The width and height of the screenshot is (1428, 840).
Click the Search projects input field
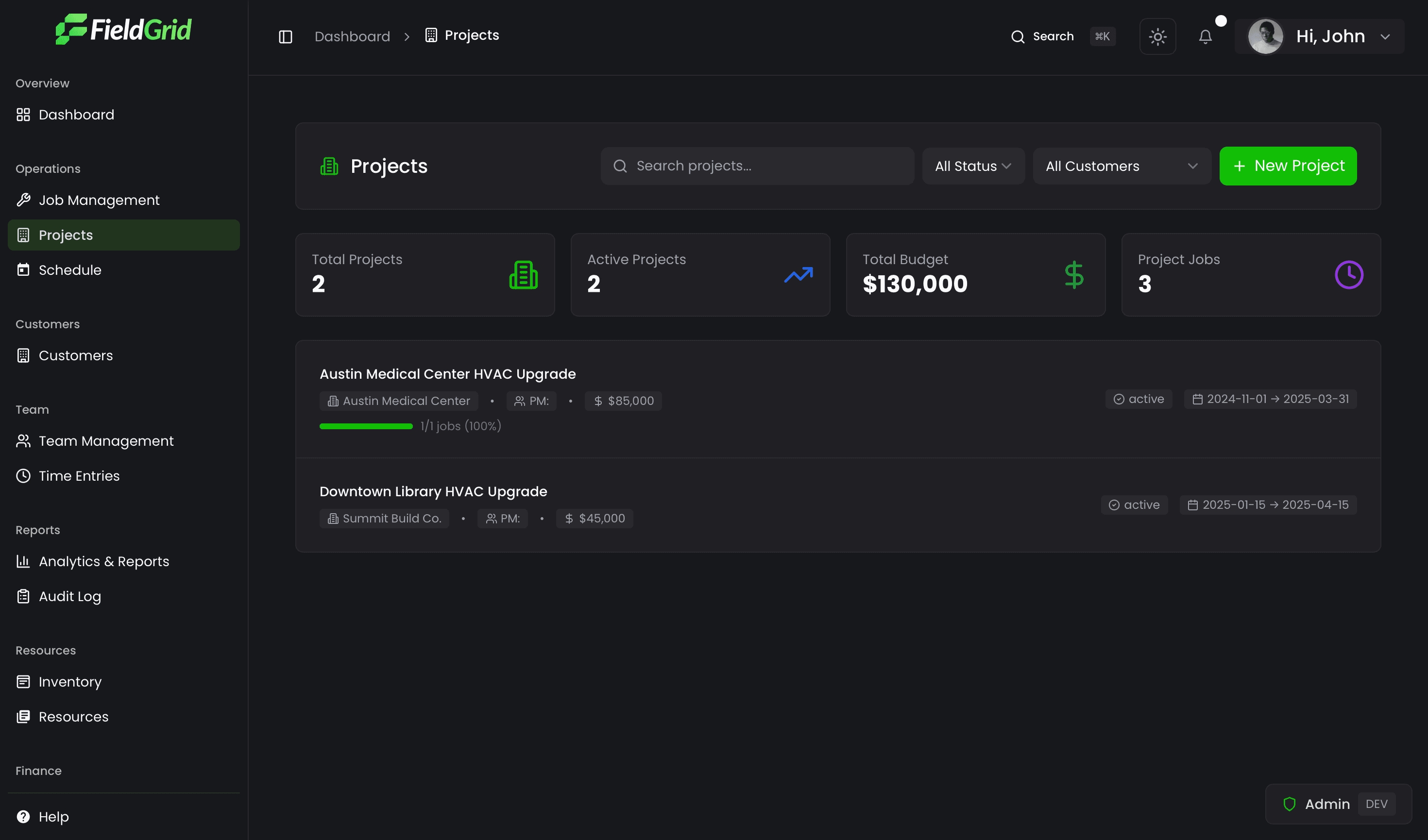758,166
